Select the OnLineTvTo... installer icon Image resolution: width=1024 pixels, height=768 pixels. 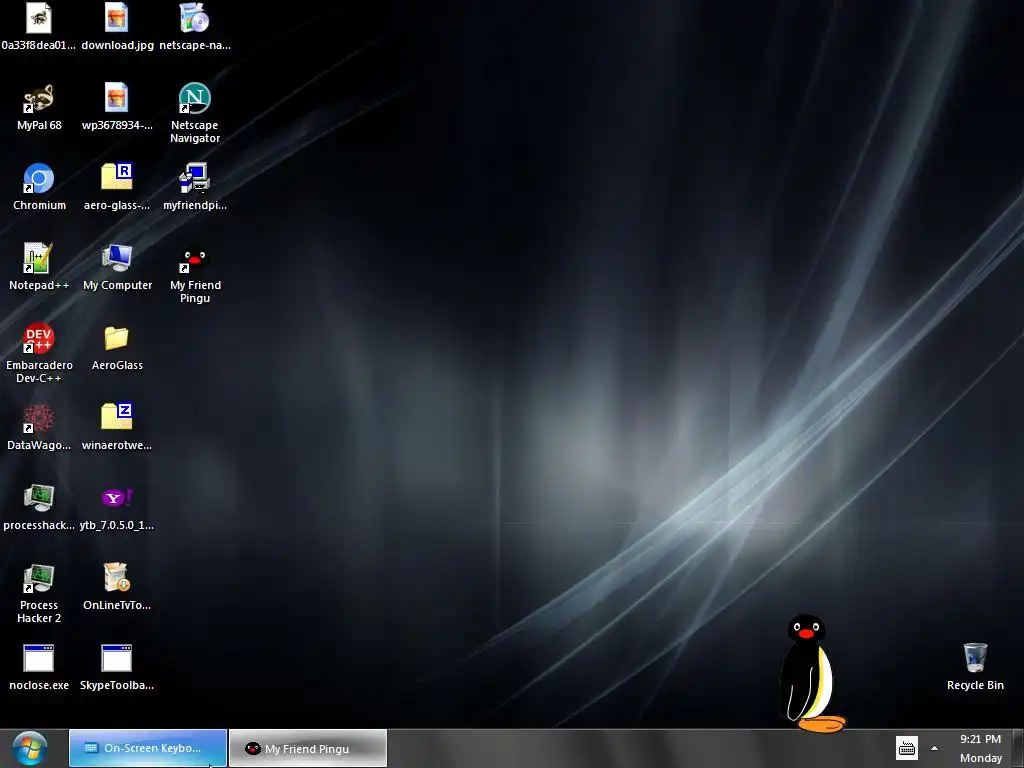click(x=117, y=578)
